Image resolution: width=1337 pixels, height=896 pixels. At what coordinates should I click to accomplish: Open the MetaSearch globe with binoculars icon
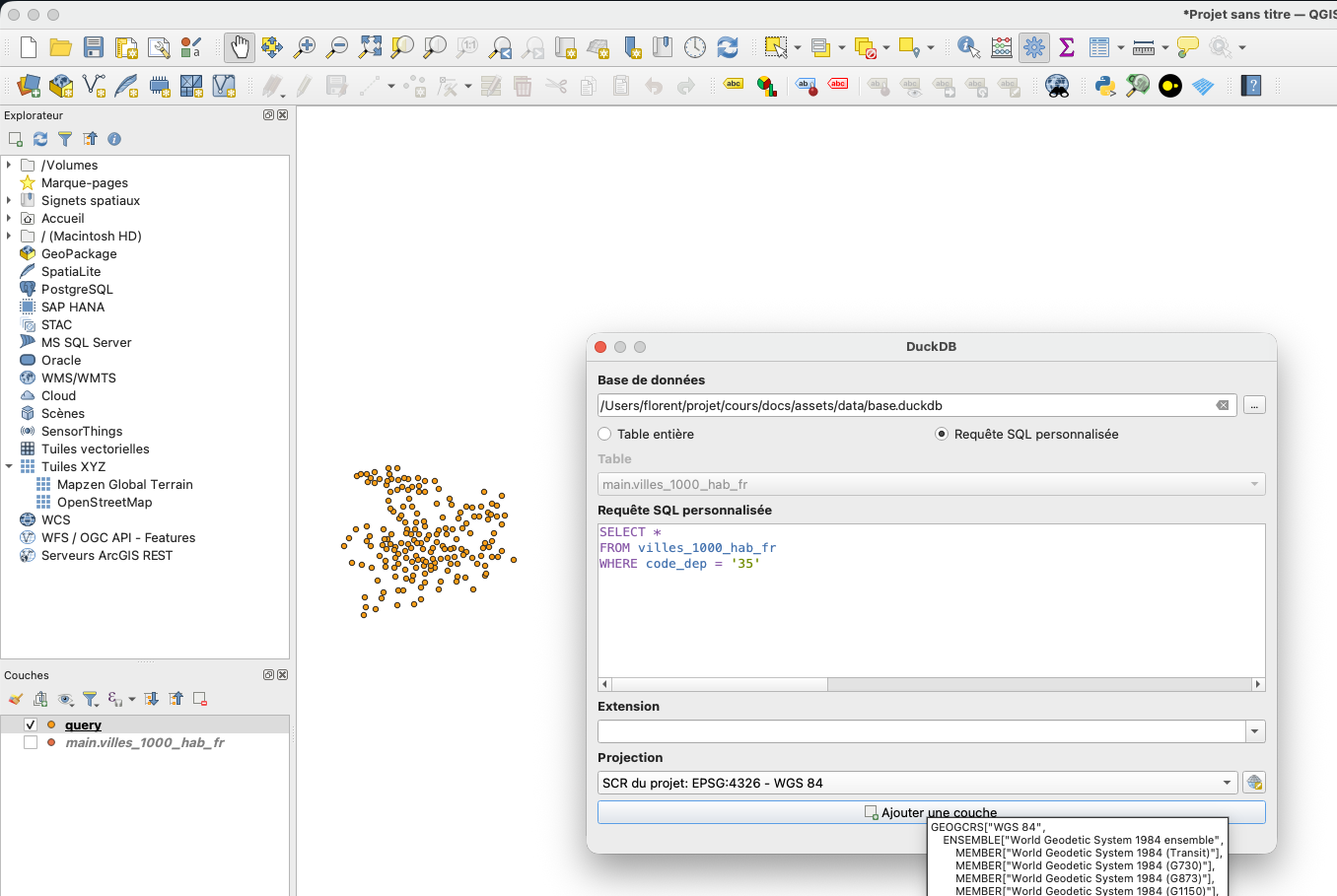pyautogui.click(x=1057, y=86)
